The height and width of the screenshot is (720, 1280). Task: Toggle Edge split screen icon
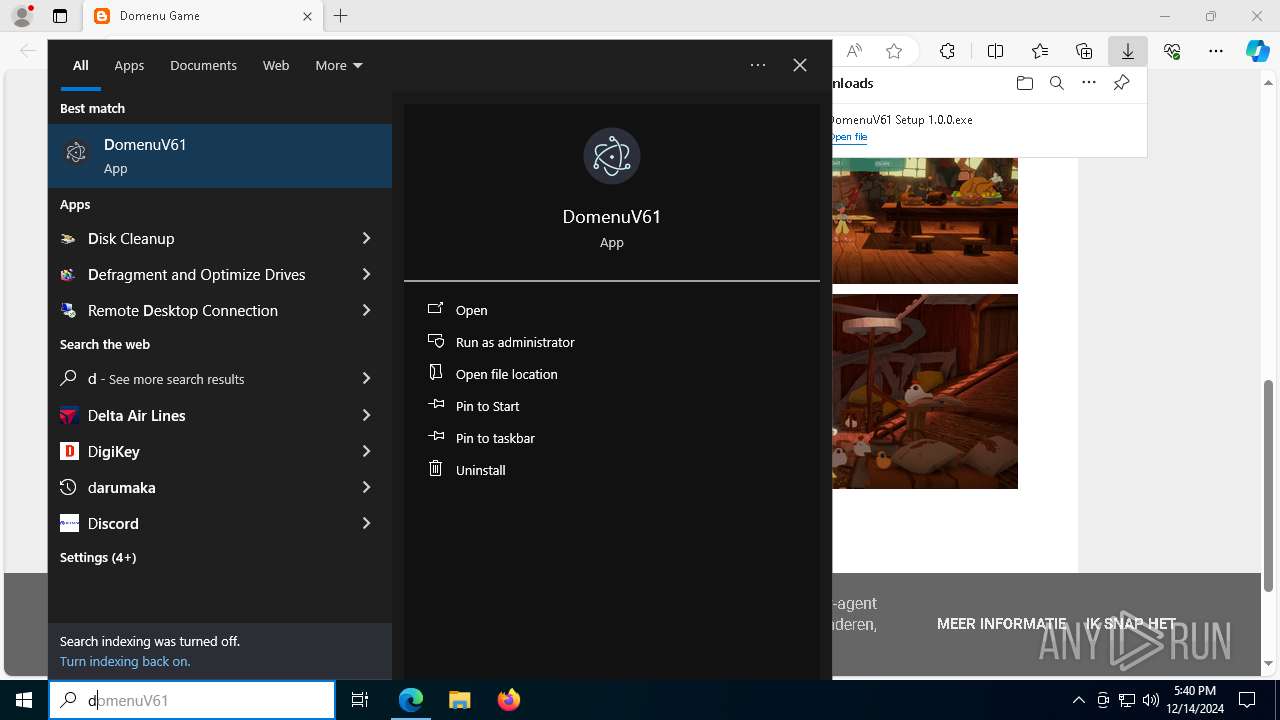tap(995, 51)
